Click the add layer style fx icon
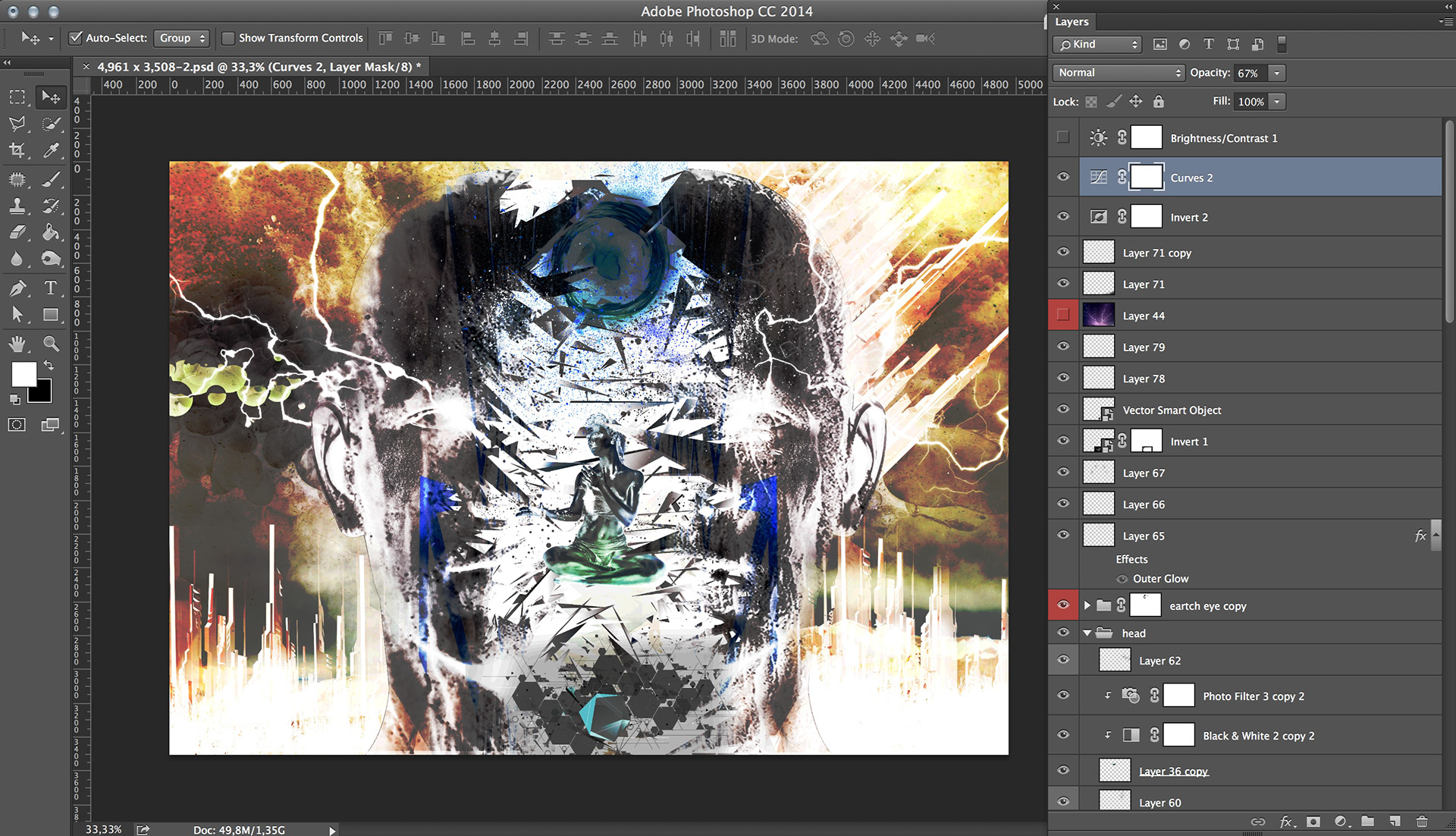This screenshot has height=836, width=1456. click(1286, 822)
